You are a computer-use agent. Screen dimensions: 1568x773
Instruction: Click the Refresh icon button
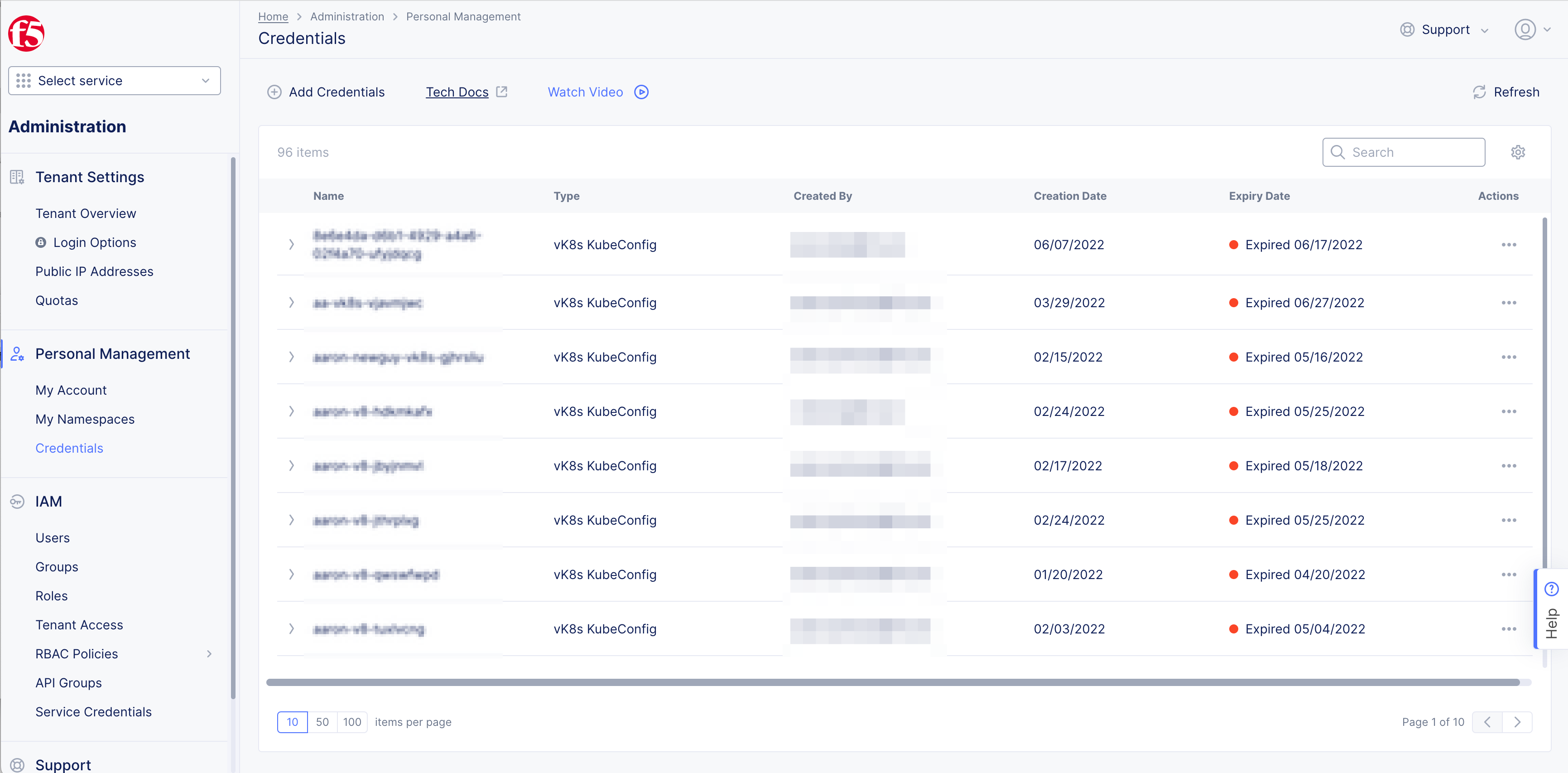[x=1479, y=92]
